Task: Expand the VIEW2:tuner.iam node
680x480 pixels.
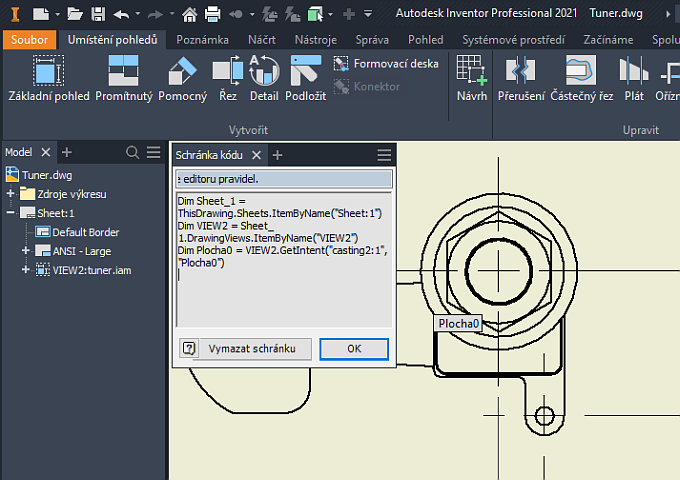Action: click(x=26, y=270)
